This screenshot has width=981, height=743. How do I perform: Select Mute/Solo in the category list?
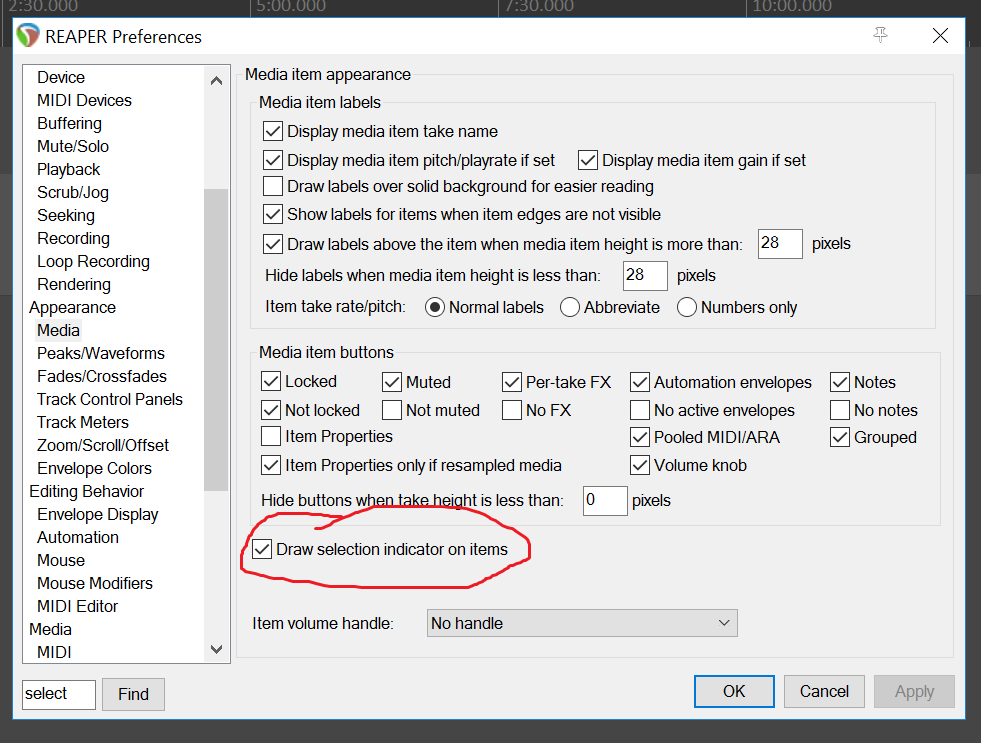click(x=73, y=146)
